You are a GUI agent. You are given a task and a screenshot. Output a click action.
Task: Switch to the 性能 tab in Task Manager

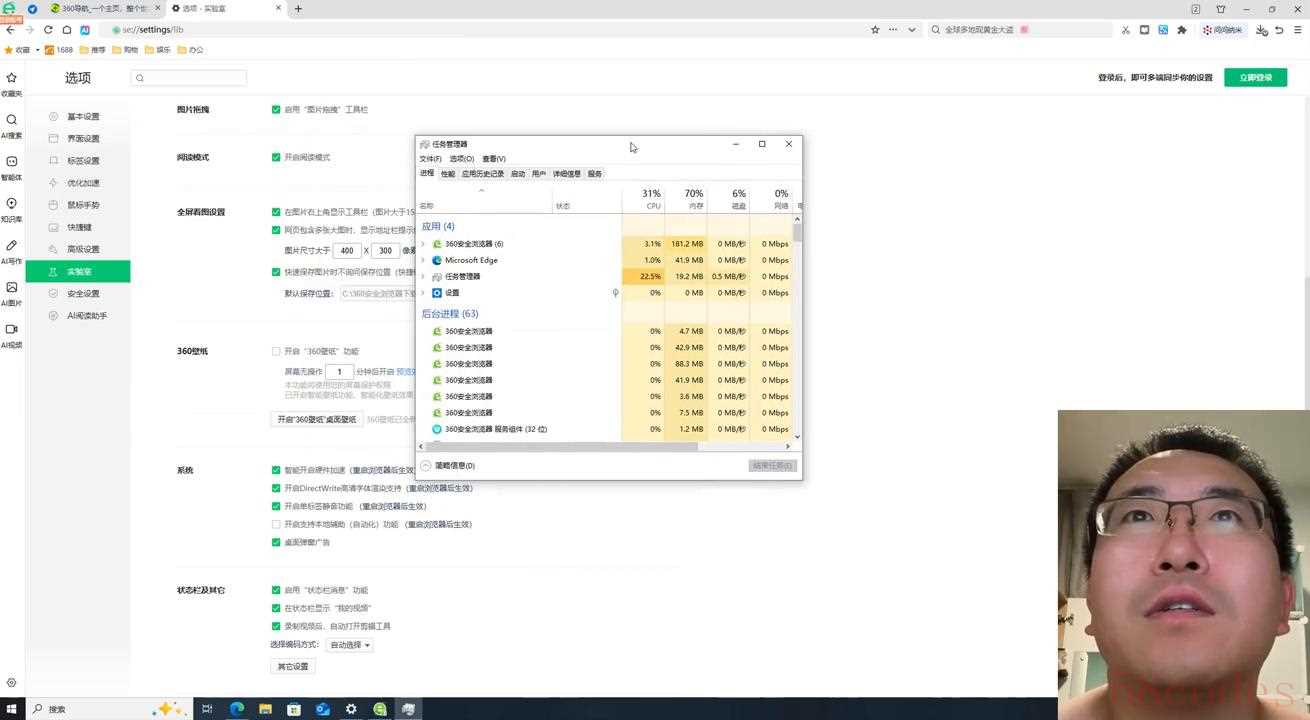tap(447, 174)
